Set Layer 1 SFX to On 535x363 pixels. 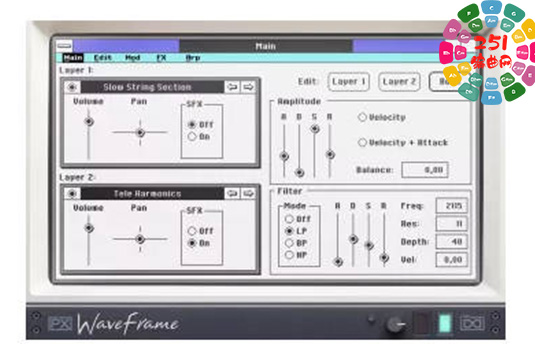[192, 136]
